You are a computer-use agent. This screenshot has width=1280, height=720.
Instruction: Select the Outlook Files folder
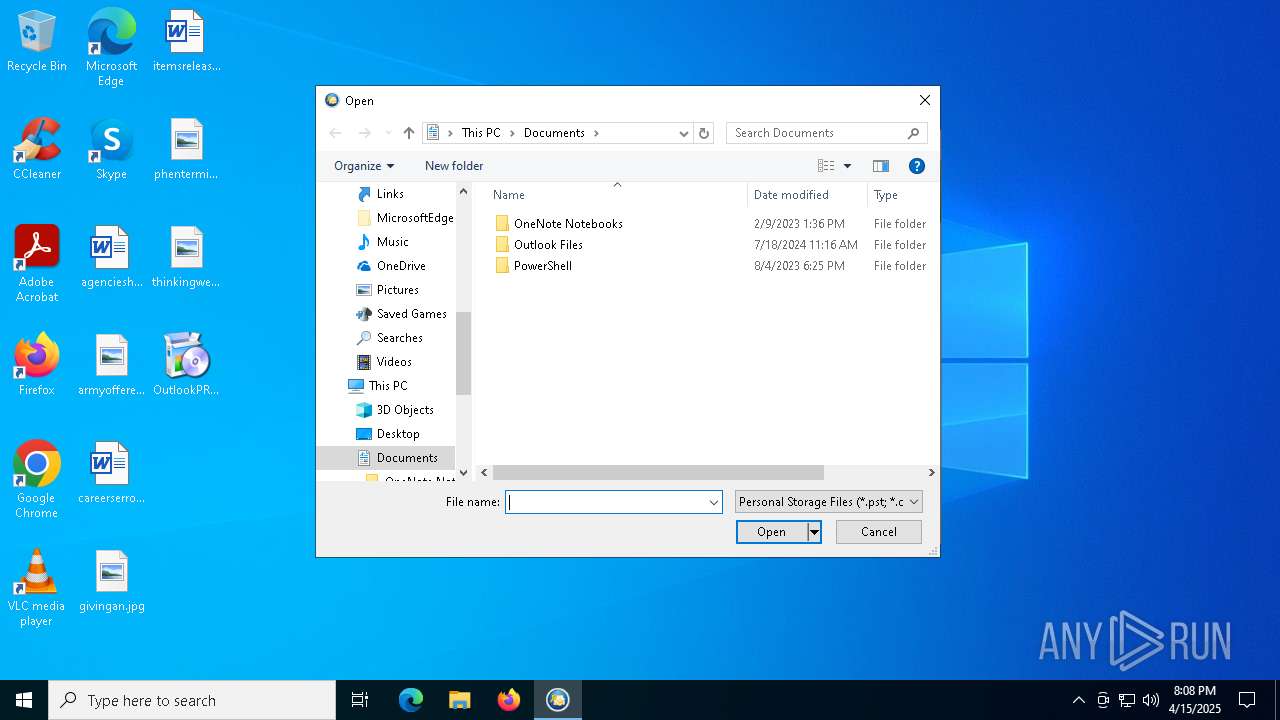point(548,245)
